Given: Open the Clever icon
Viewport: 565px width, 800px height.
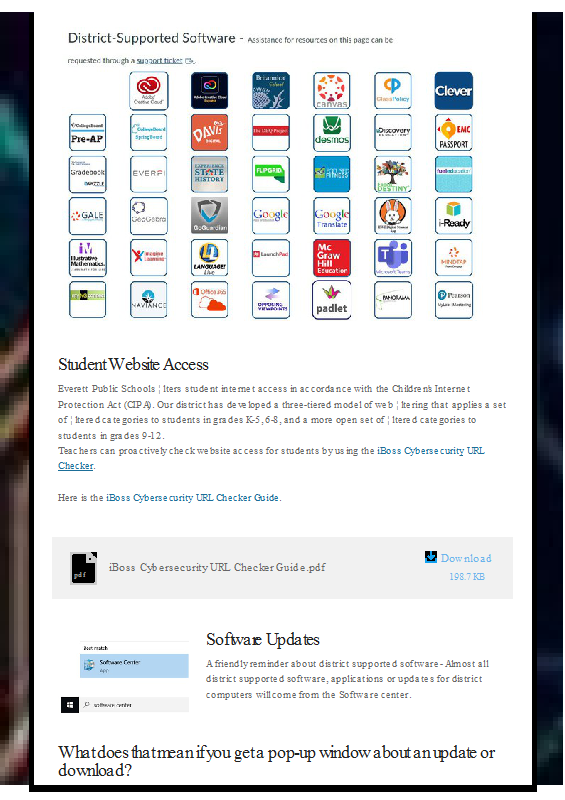Looking at the screenshot, I should pyautogui.click(x=454, y=91).
